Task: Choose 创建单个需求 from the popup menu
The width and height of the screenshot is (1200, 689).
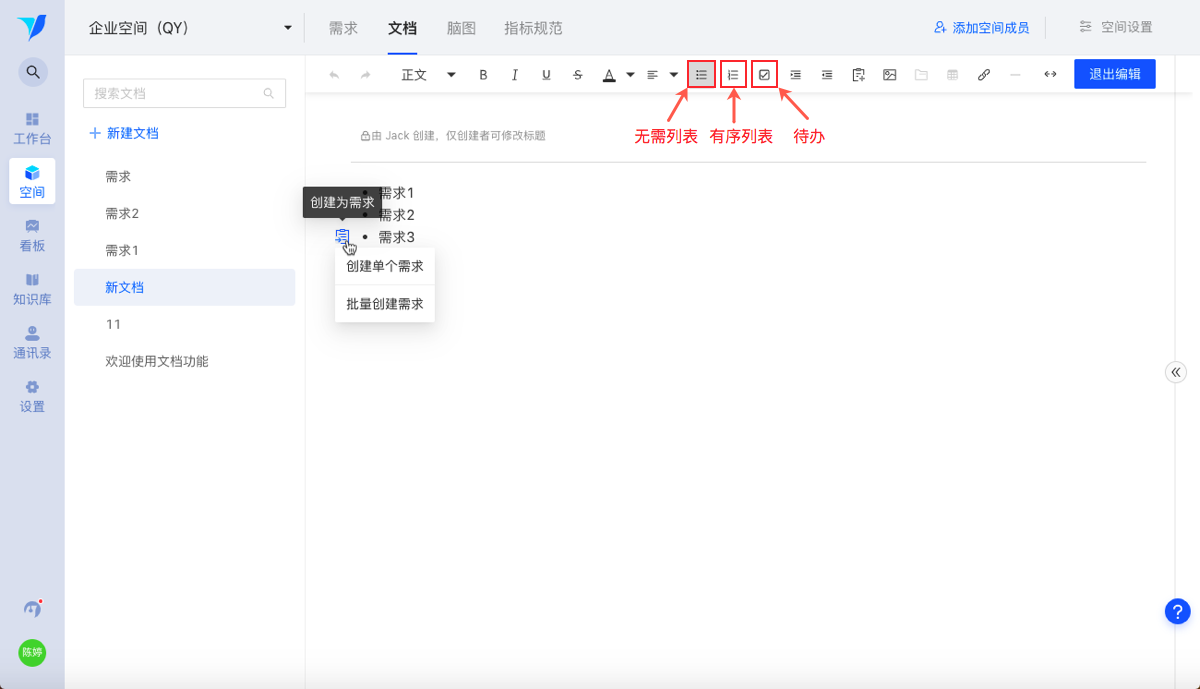Action: click(x=385, y=266)
